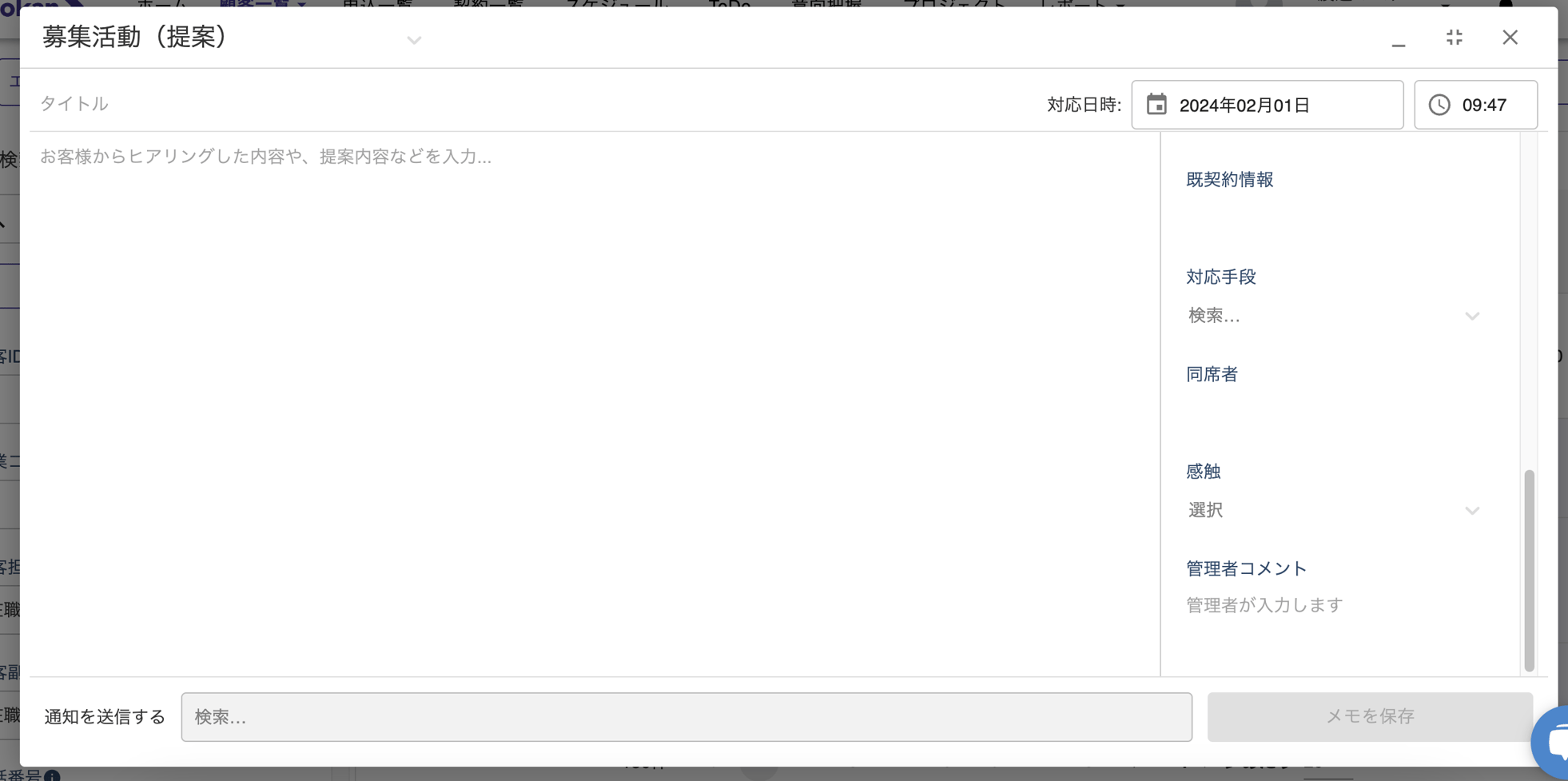Screen dimensions: 1568x781
Task: Click the メモを保存 button
Action: [1369, 716]
